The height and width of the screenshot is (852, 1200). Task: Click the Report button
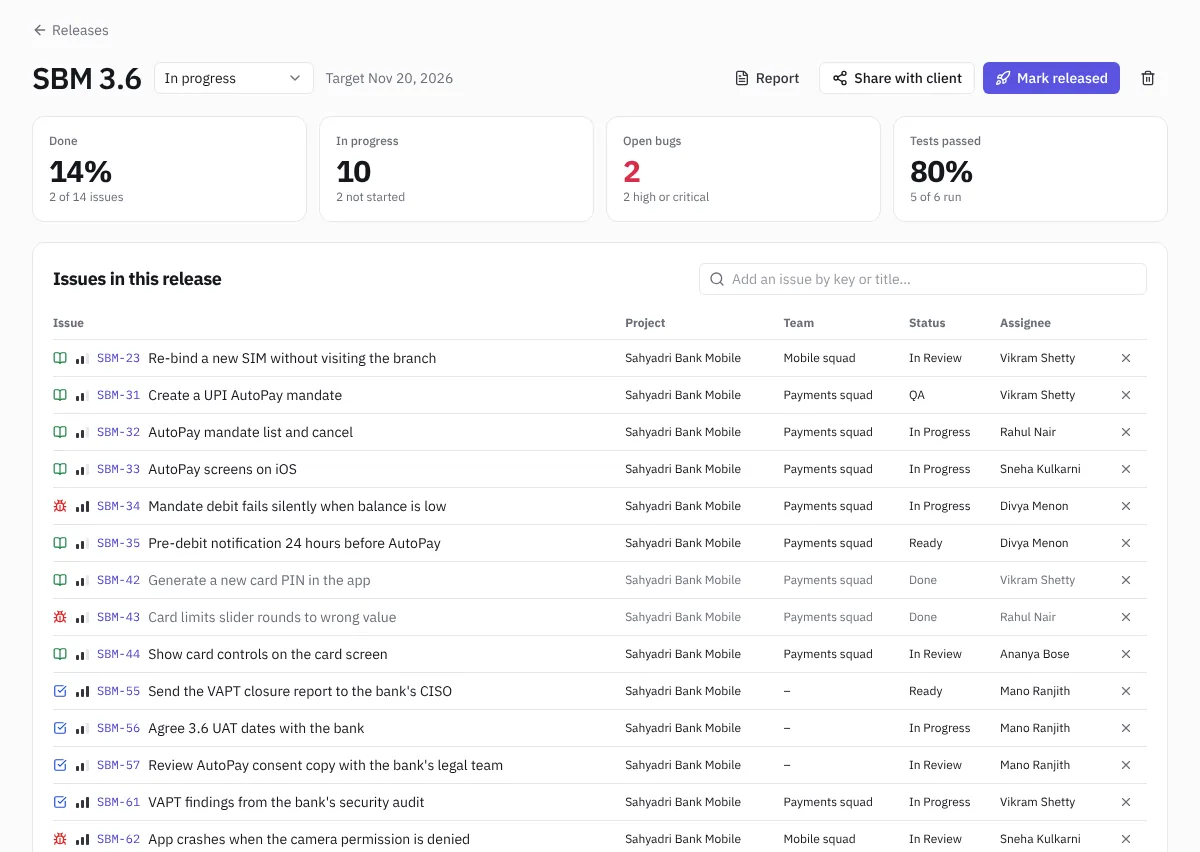767,78
